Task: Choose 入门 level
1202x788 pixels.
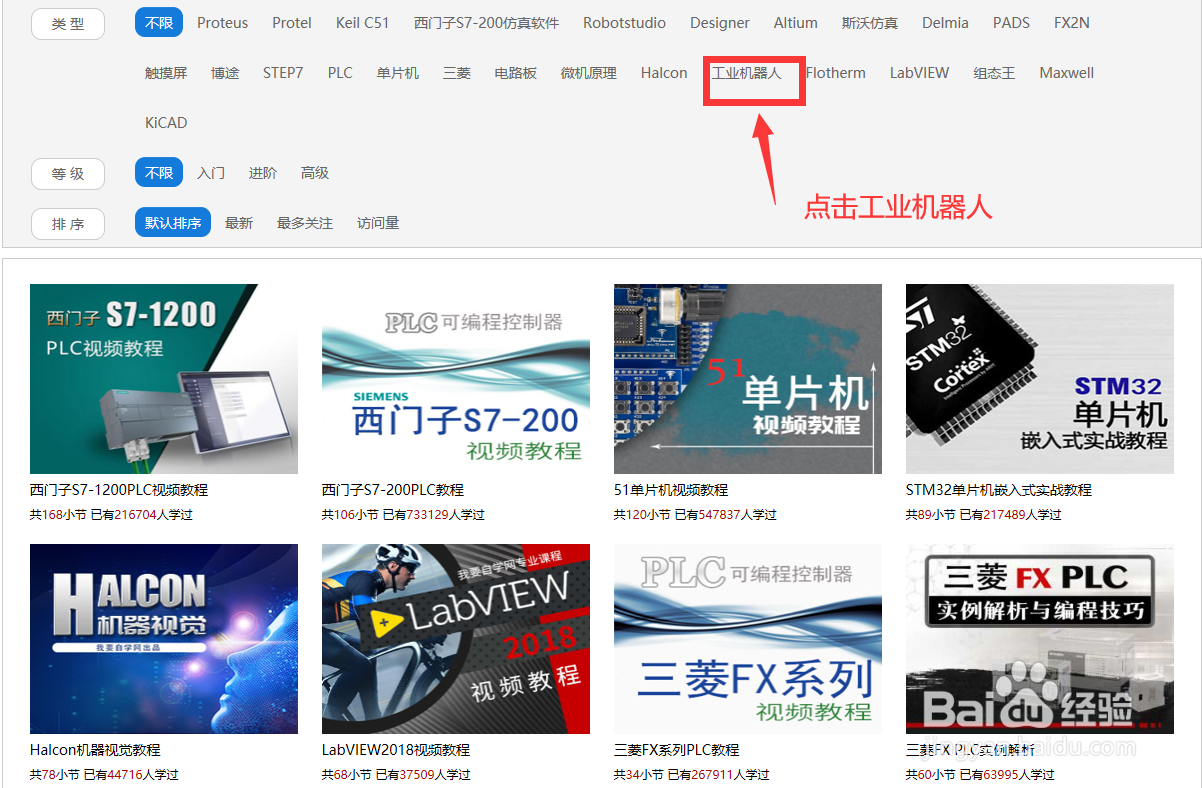Action: click(x=211, y=173)
